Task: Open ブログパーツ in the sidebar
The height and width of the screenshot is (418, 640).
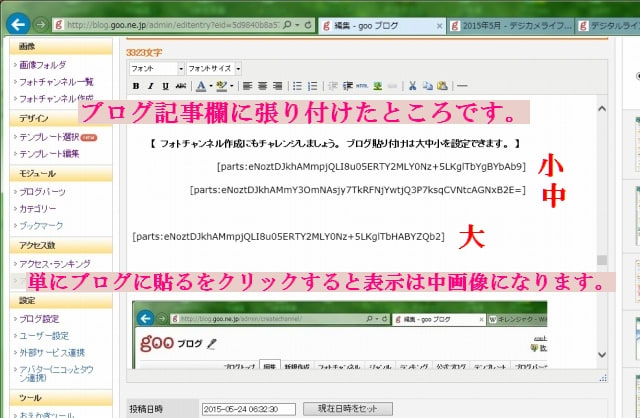Action: [42, 192]
